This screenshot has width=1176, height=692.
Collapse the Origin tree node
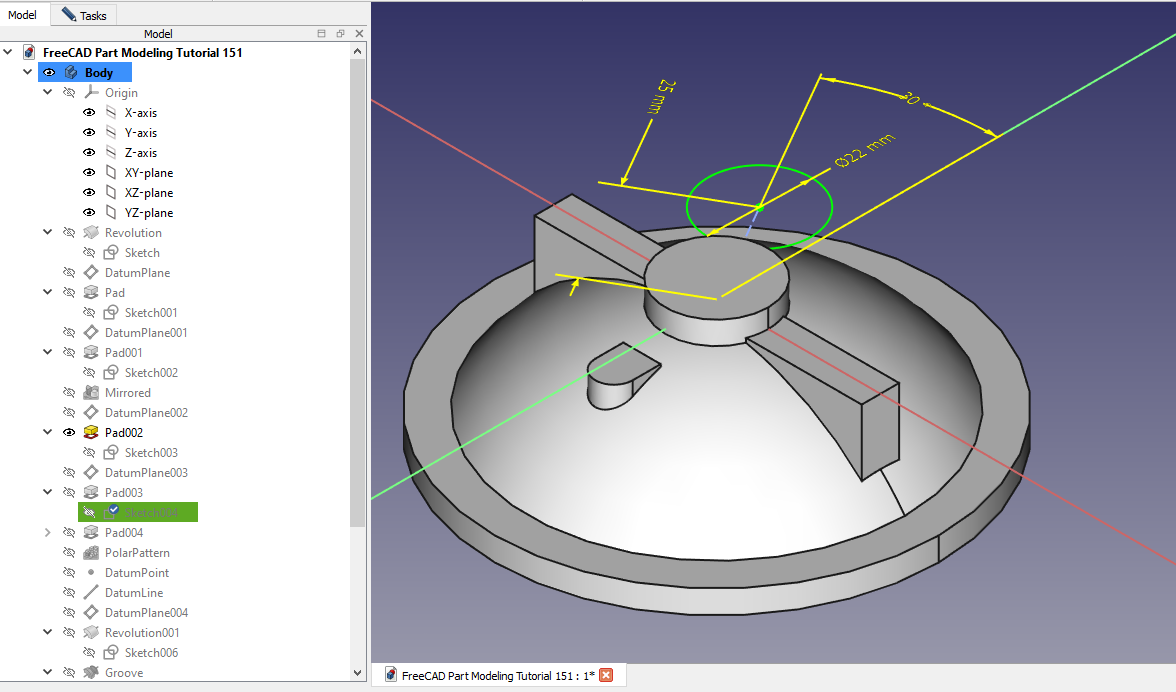click(x=47, y=93)
